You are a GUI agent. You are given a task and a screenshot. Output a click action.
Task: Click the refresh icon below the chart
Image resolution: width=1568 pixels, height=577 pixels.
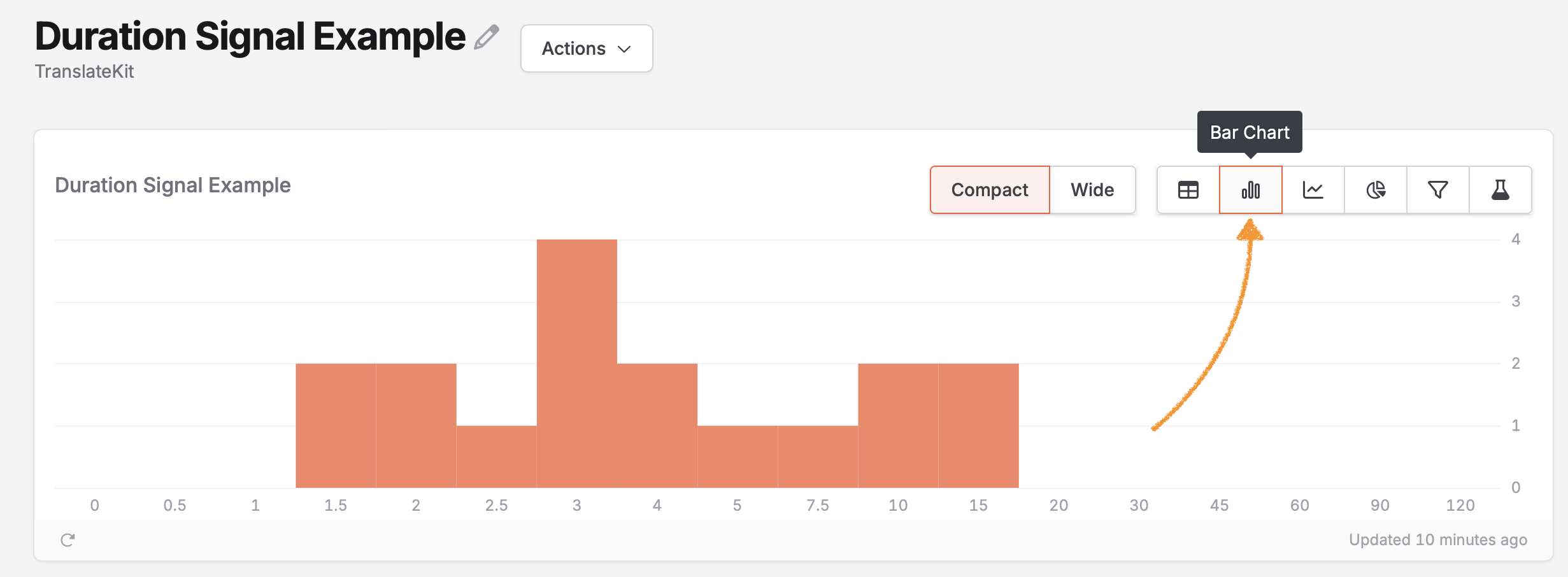68,539
